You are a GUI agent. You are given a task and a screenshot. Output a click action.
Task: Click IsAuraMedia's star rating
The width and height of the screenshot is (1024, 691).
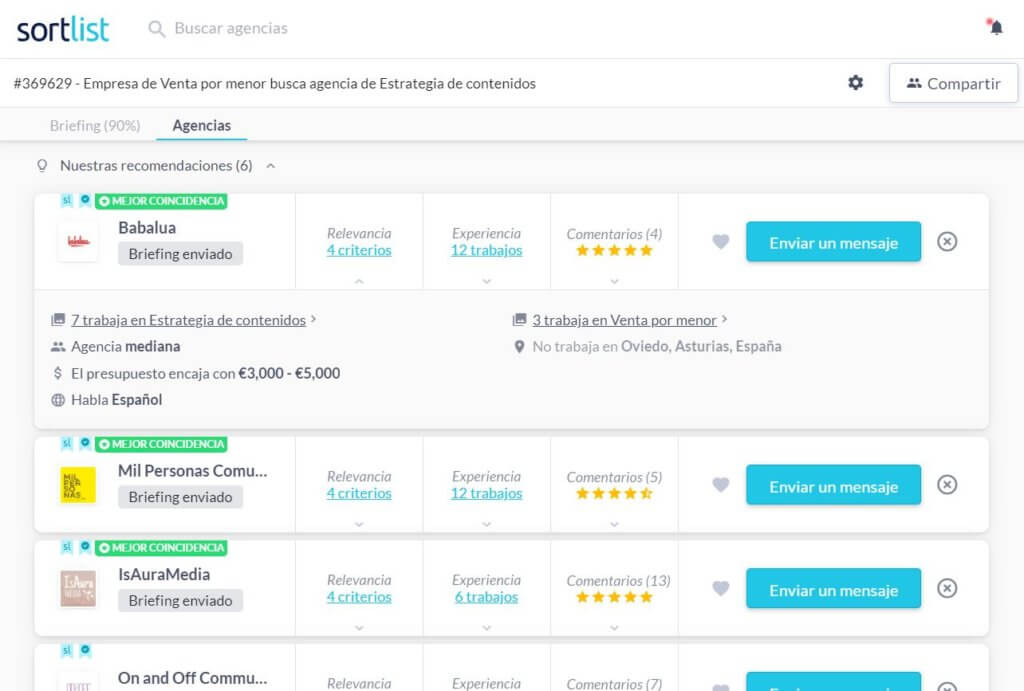coord(615,598)
